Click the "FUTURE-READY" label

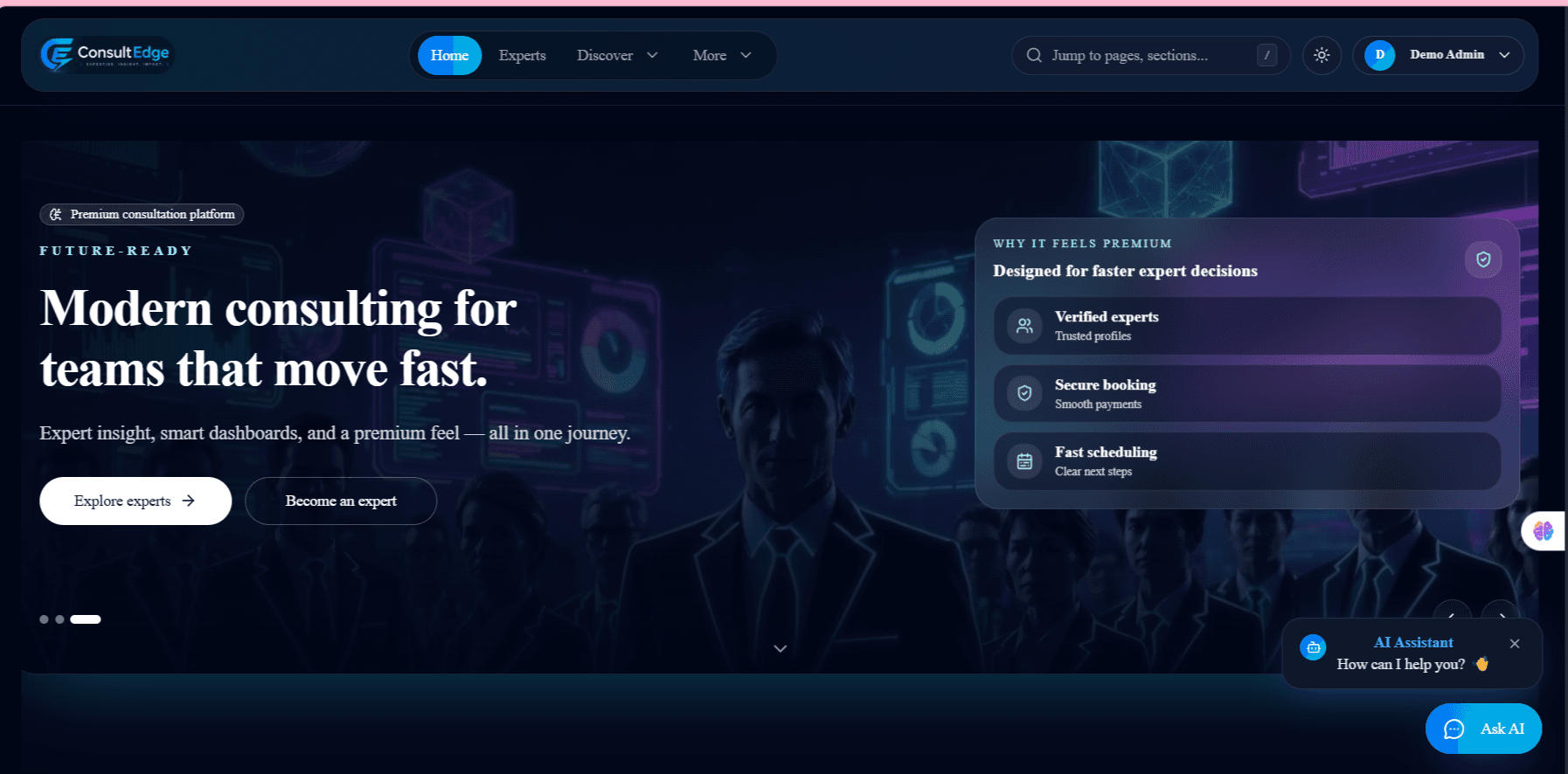pyautogui.click(x=116, y=251)
